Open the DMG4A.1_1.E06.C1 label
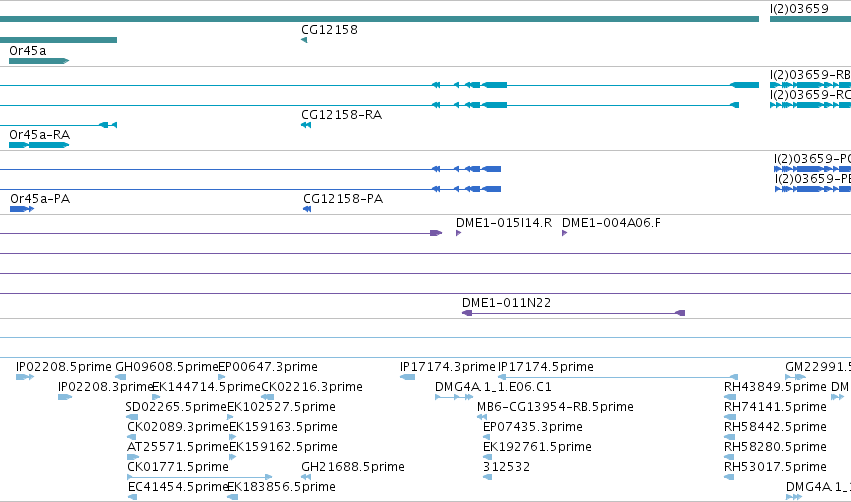The height and width of the screenshot is (502, 851). click(493, 387)
